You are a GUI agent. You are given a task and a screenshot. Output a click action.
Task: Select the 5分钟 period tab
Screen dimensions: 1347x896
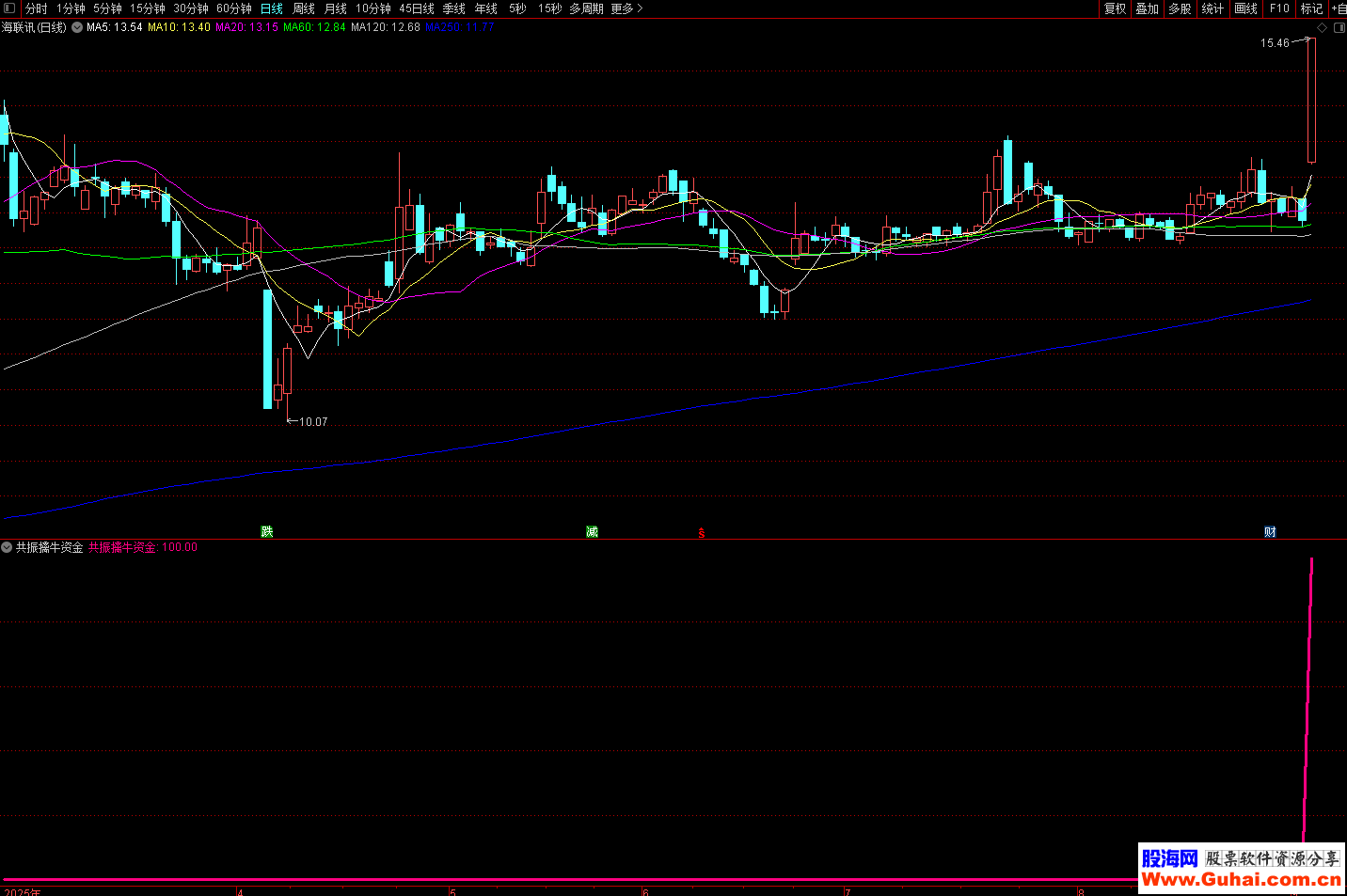pyautogui.click(x=108, y=8)
